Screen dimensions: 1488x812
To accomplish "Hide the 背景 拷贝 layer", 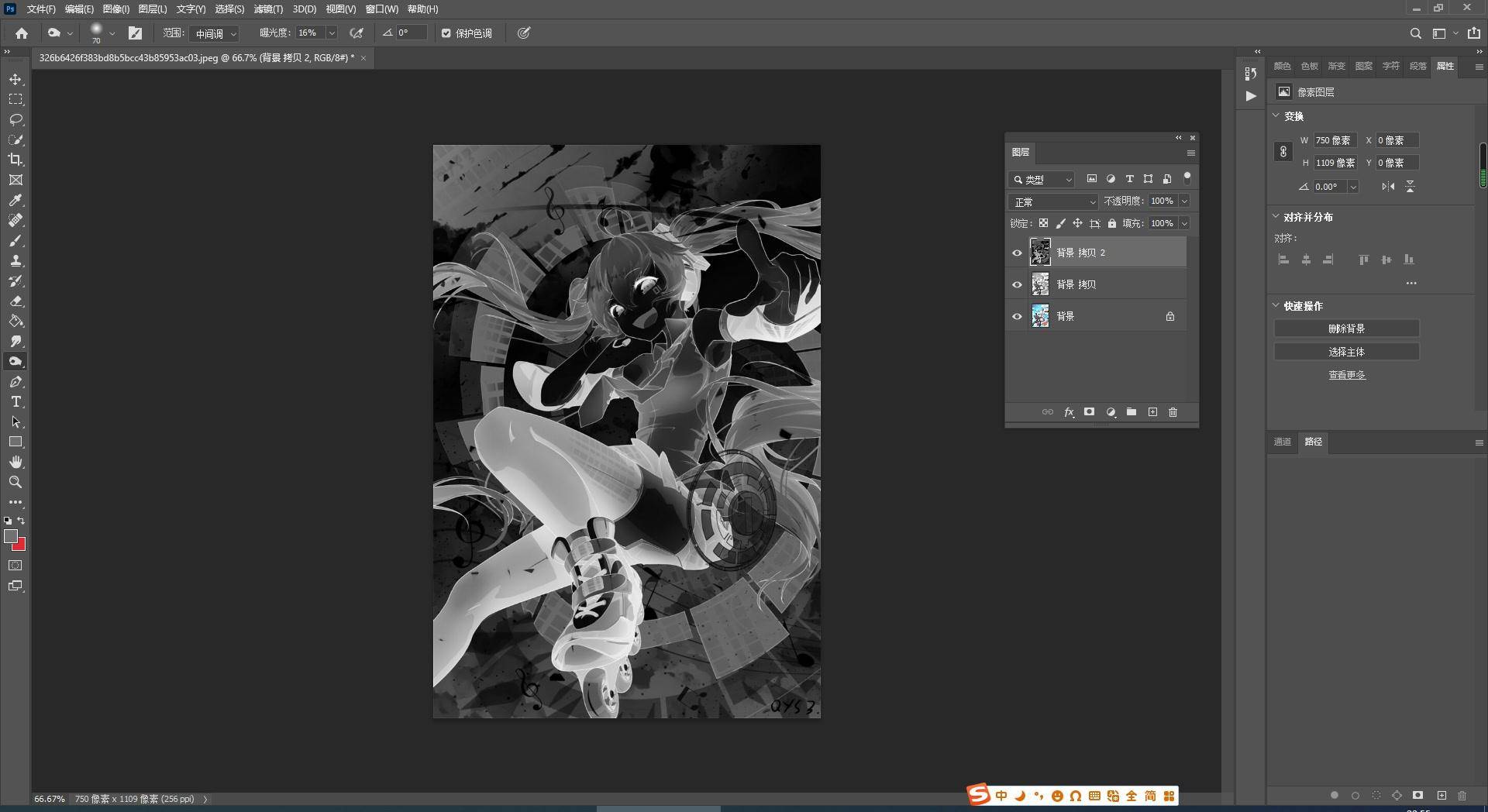I will tap(1017, 284).
